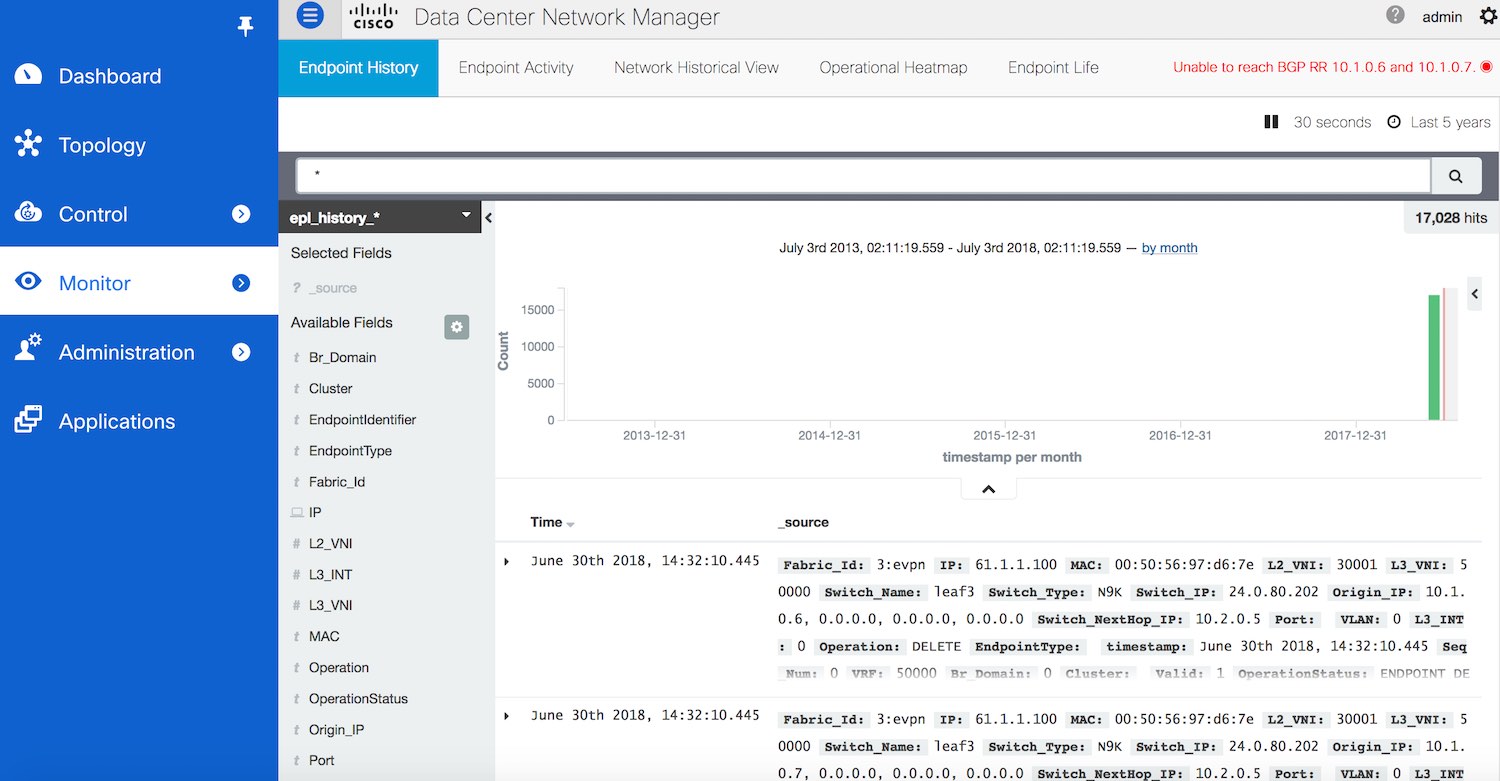Click the Selected Fields heading

[x=341, y=253]
